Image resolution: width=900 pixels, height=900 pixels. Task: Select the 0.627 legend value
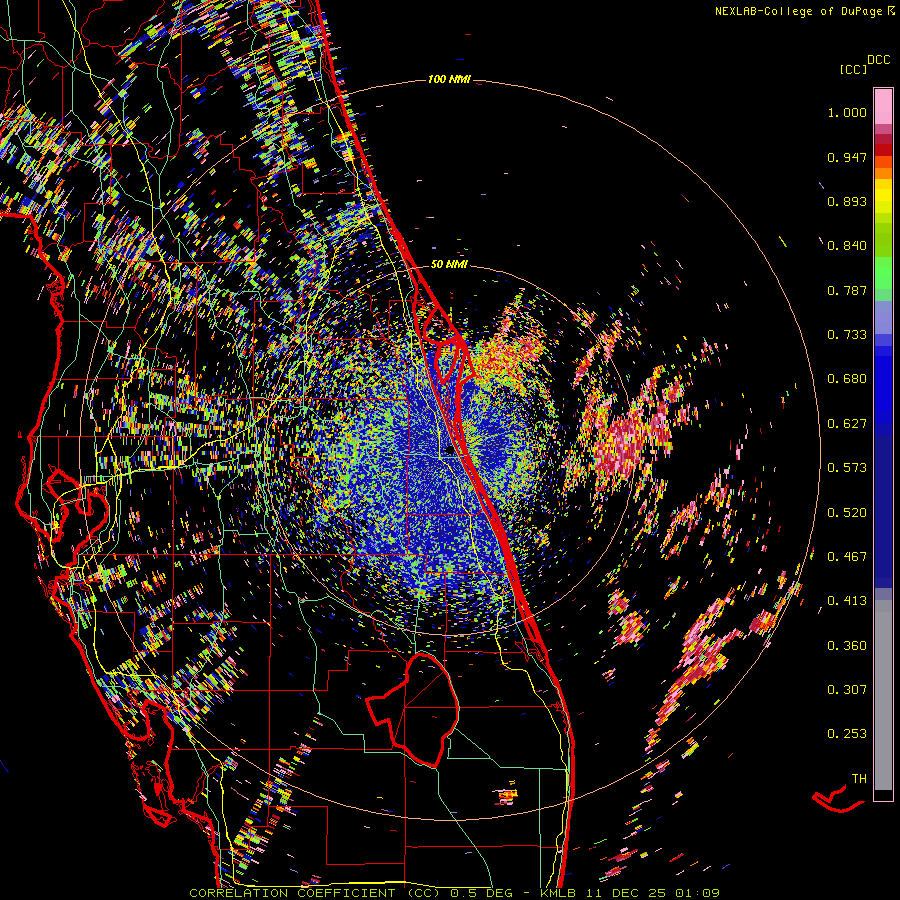pos(847,424)
